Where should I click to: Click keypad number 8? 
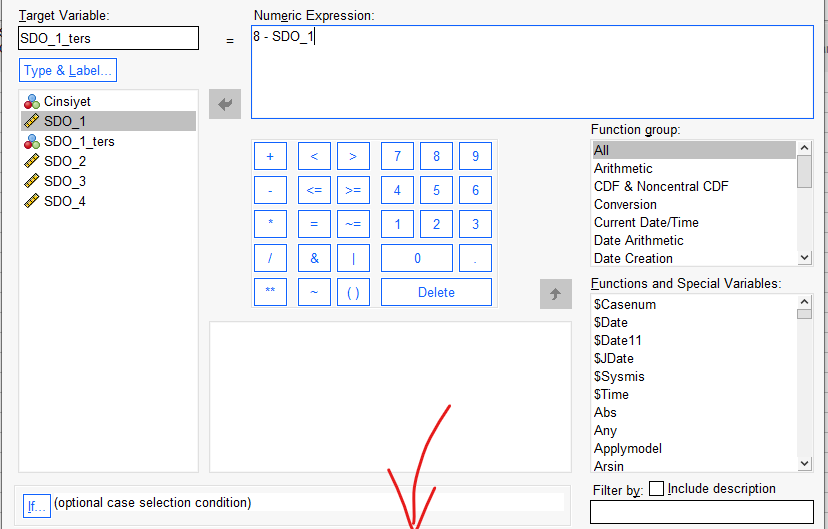tap(436, 156)
